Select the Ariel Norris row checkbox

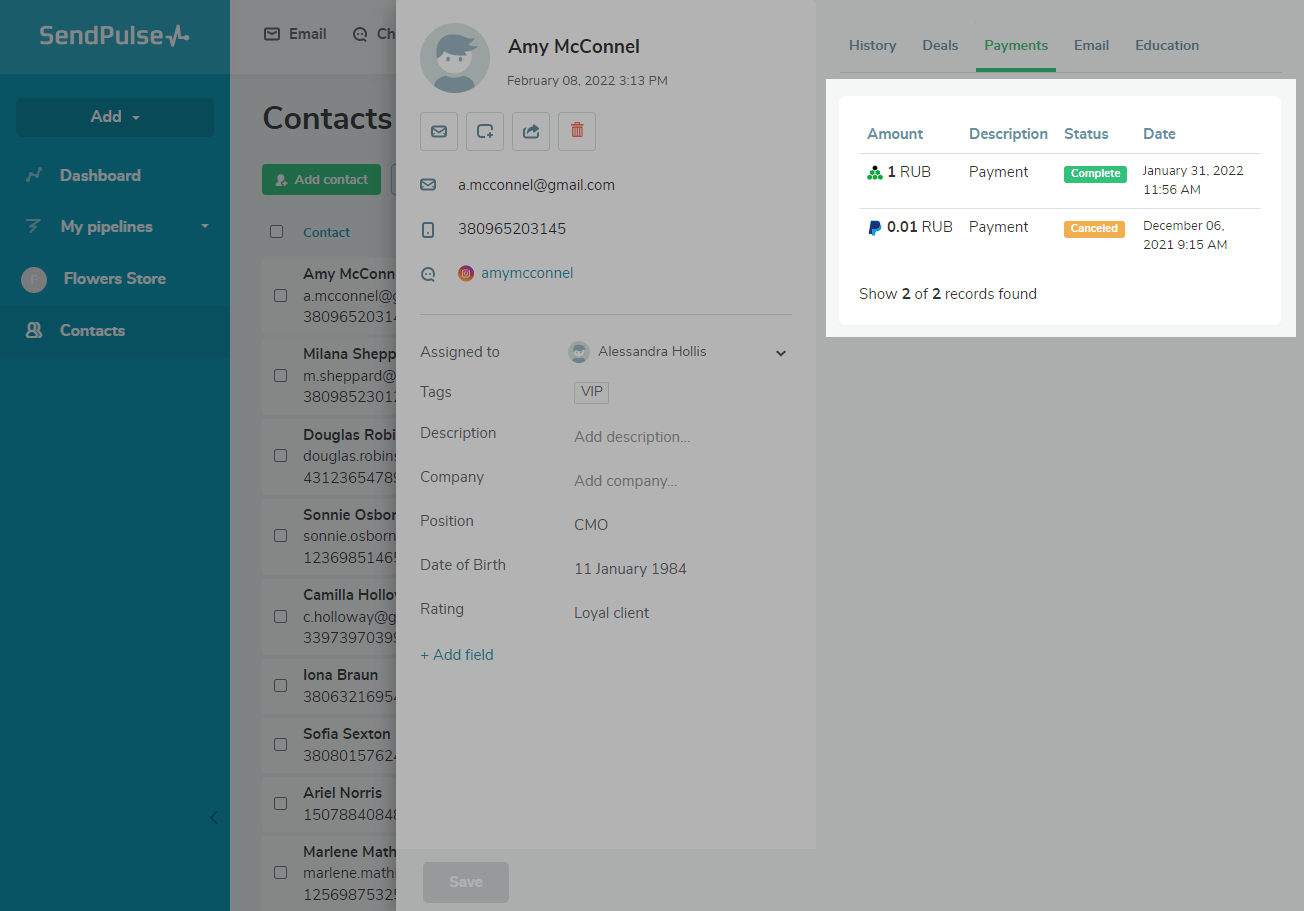pos(281,803)
